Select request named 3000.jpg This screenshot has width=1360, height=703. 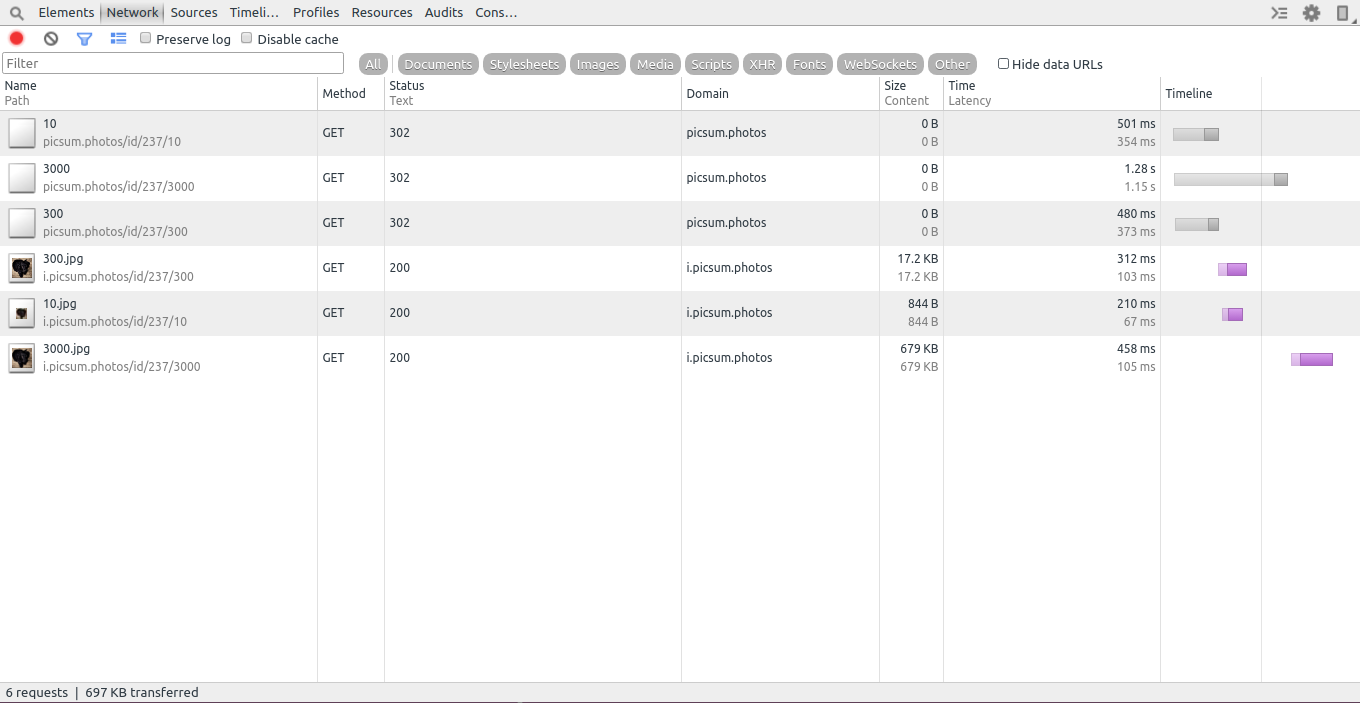pos(66,349)
